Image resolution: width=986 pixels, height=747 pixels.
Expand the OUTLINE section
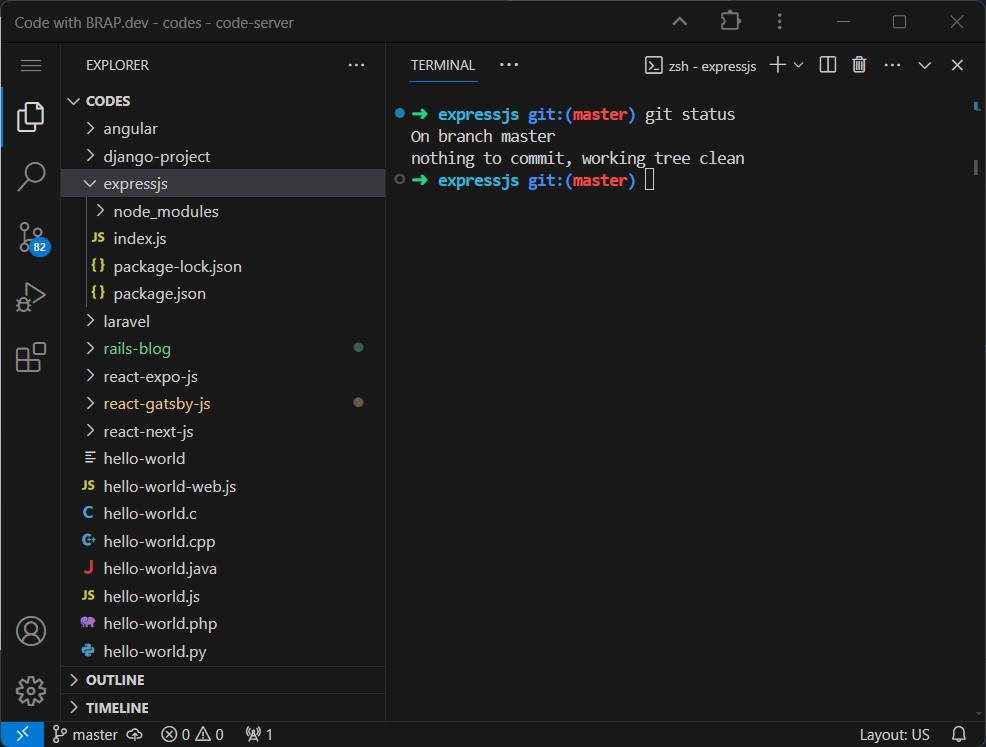[114, 679]
